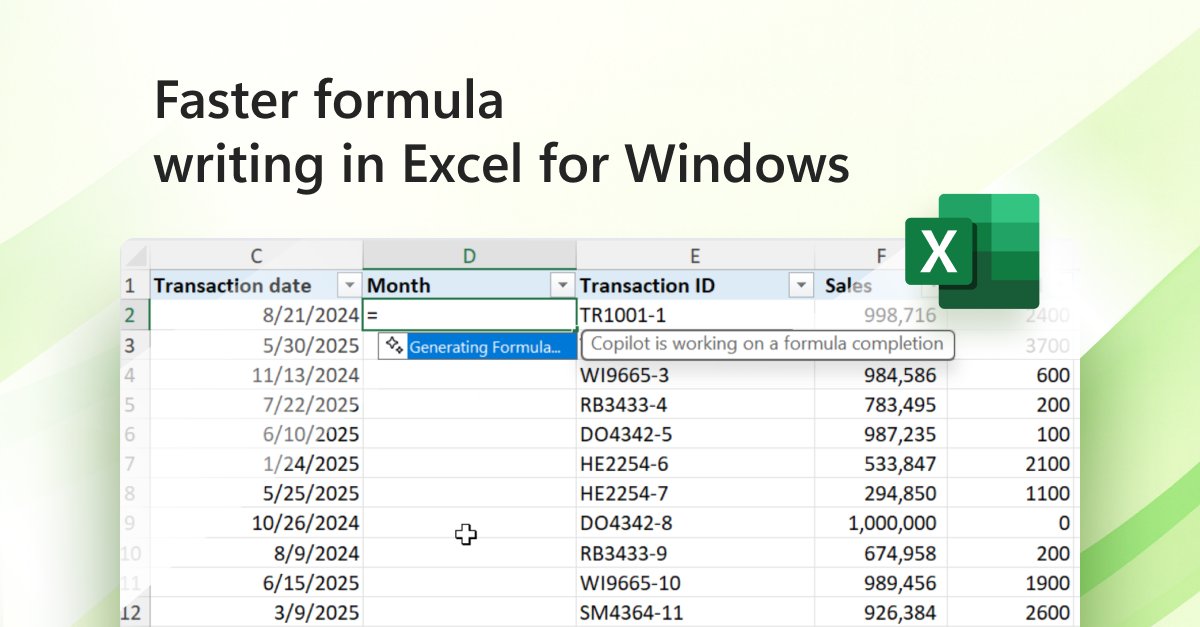Click the cell containing 1900
Image resolution: width=1200 pixels, height=627 pixels.
1012,583
